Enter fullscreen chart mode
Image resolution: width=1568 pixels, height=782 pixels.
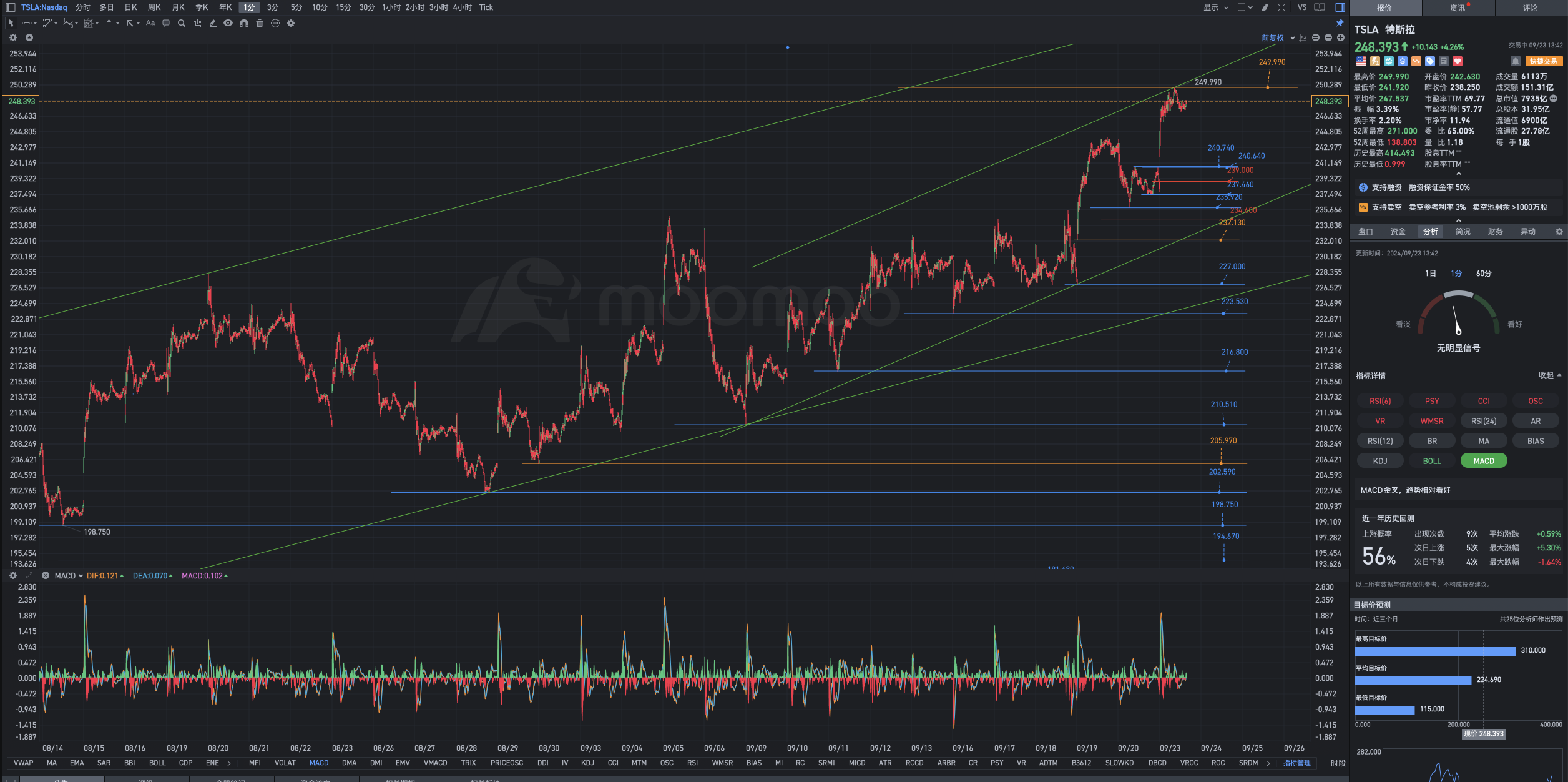[1281, 7]
